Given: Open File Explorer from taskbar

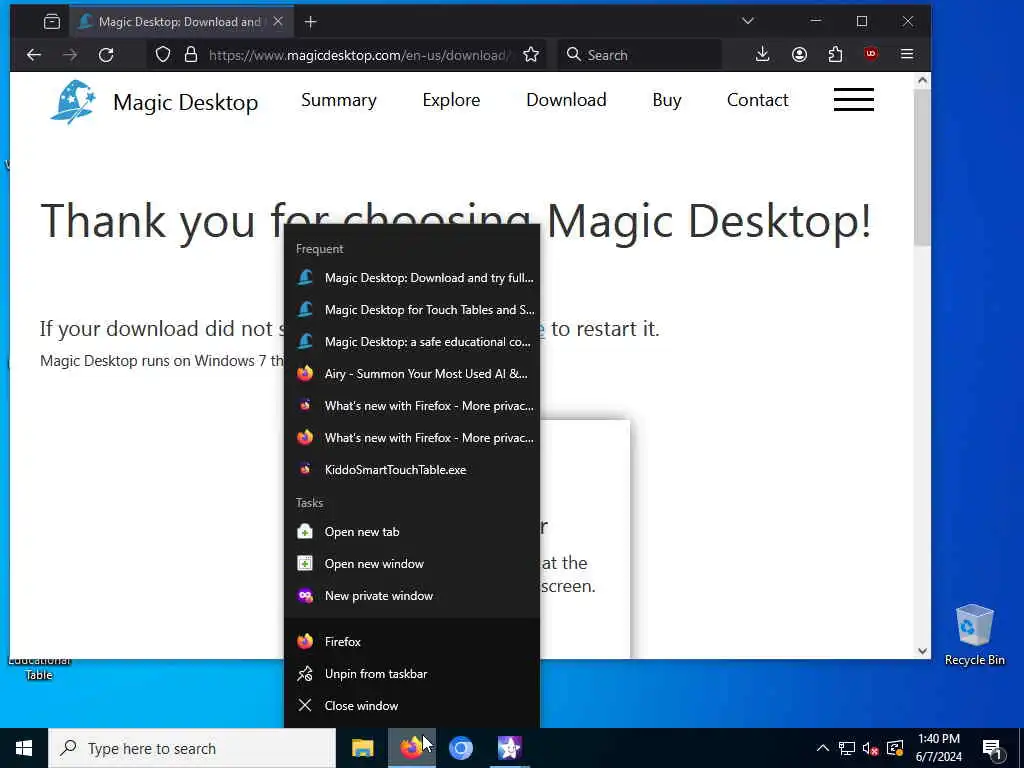Looking at the screenshot, I should (362, 748).
